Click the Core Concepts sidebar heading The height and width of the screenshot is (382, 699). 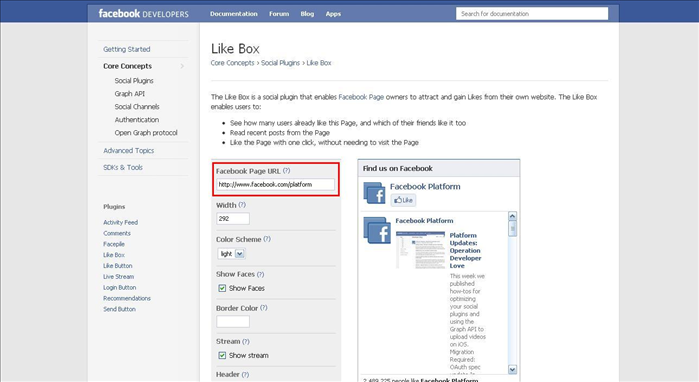(x=127, y=66)
